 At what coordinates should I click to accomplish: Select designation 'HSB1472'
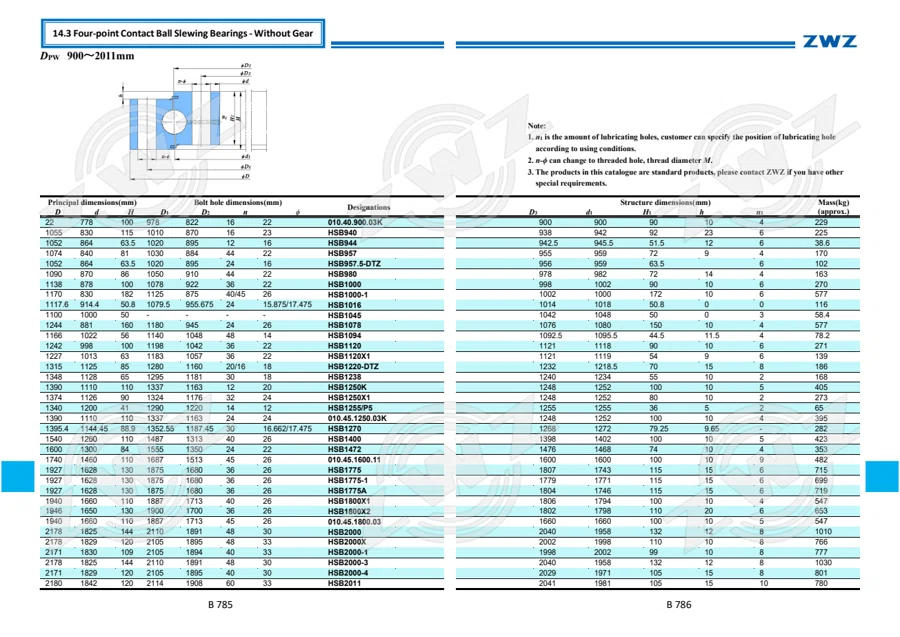(344, 449)
